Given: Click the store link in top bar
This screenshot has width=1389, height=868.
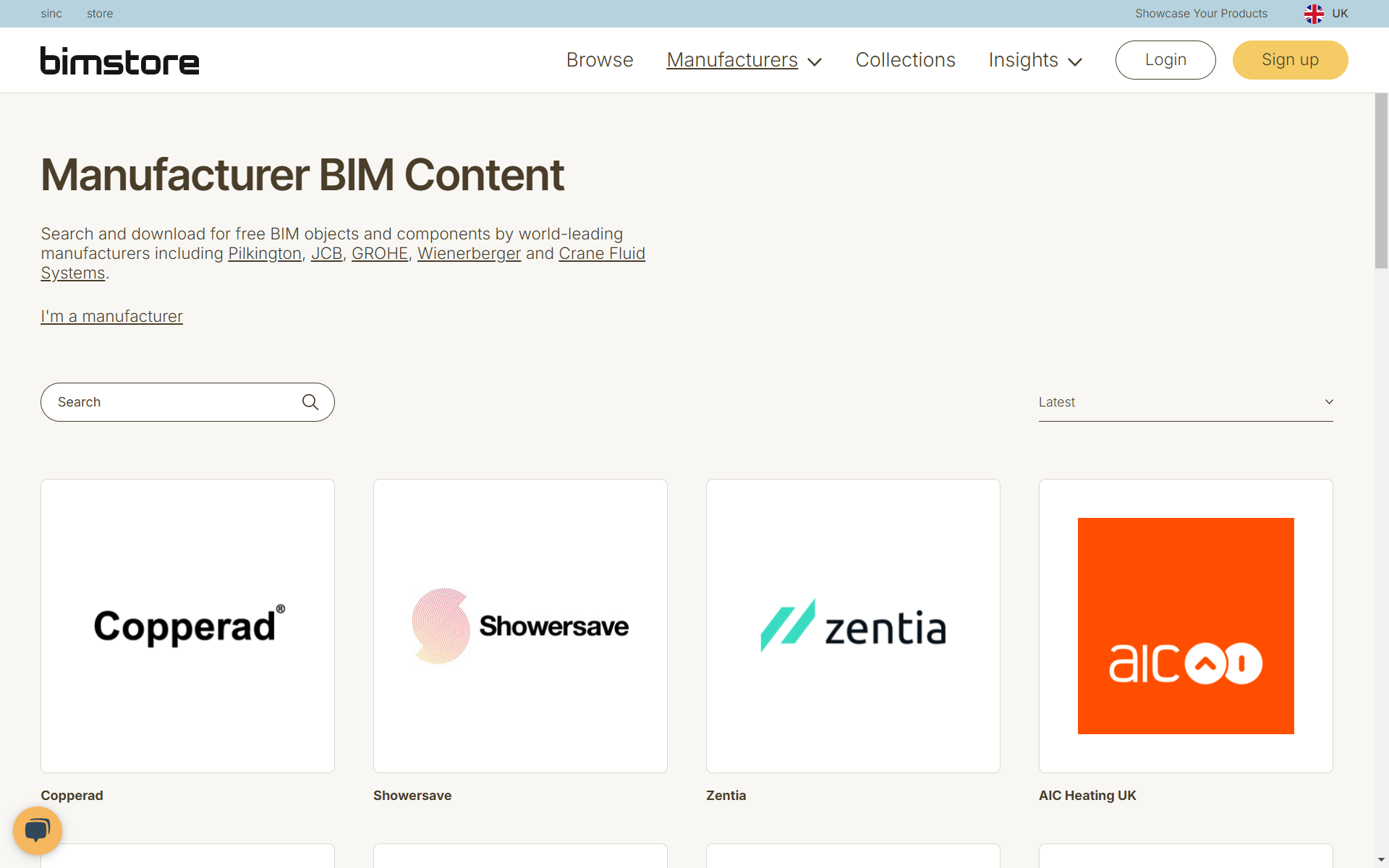Looking at the screenshot, I should 100,14.
